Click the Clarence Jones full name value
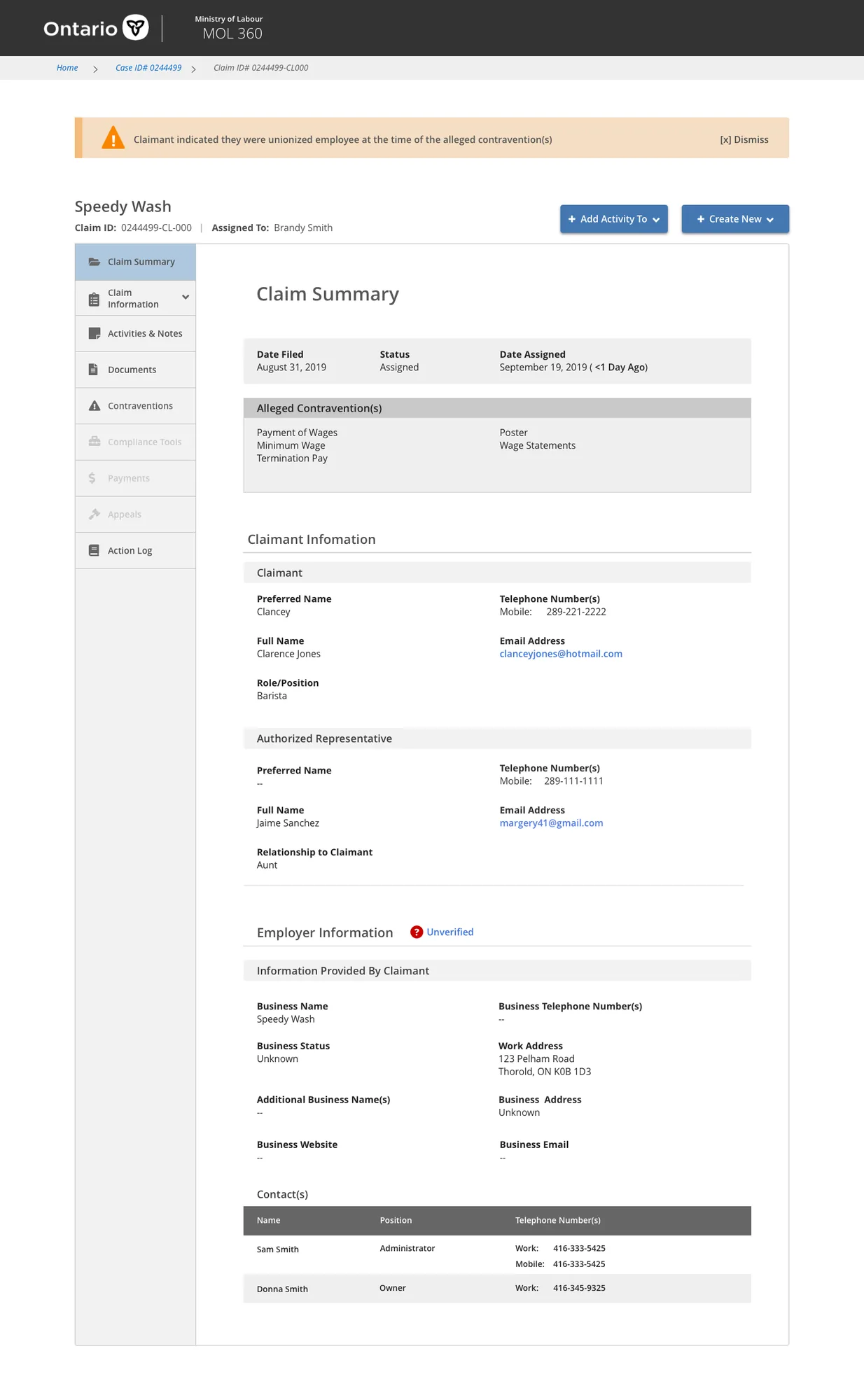The width and height of the screenshot is (864, 1400). pyautogui.click(x=288, y=654)
